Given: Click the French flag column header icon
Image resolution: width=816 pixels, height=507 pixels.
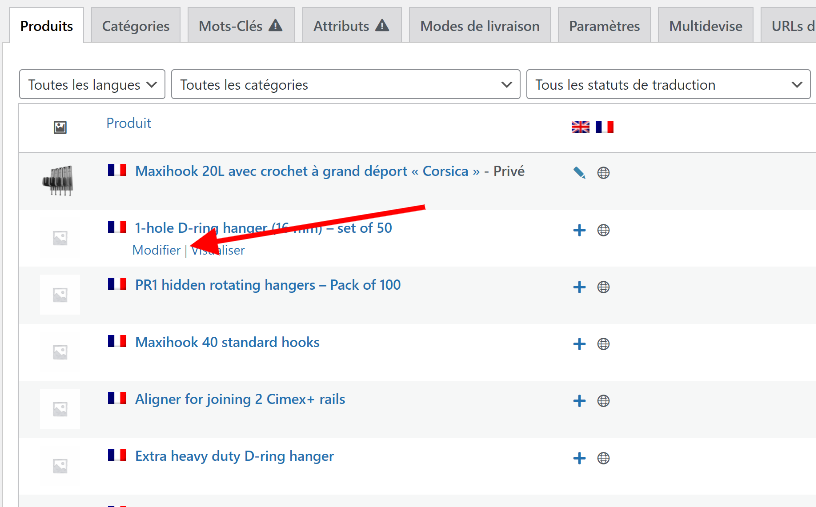Looking at the screenshot, I should click(605, 127).
